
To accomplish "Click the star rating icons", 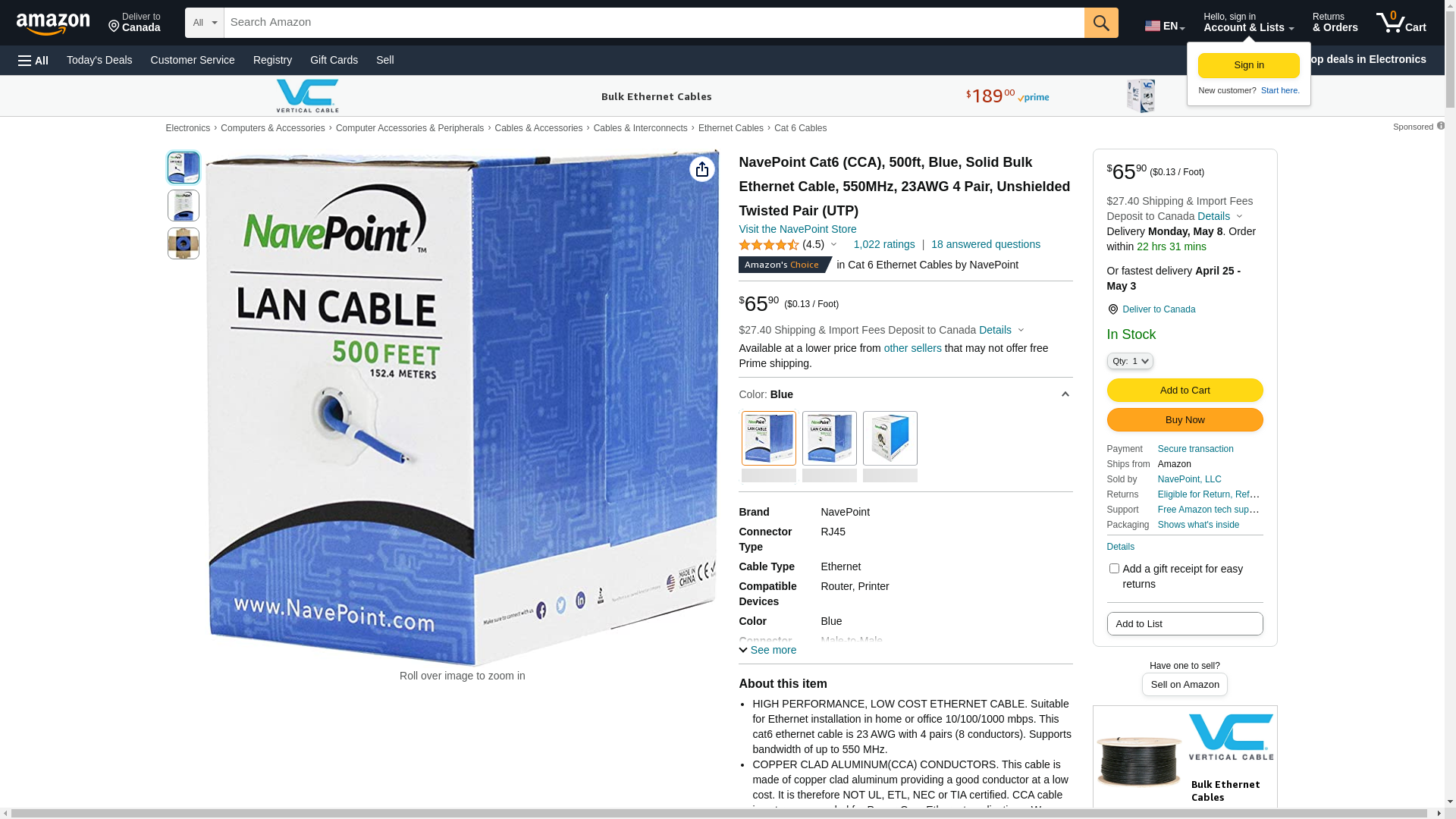I will [x=768, y=245].
